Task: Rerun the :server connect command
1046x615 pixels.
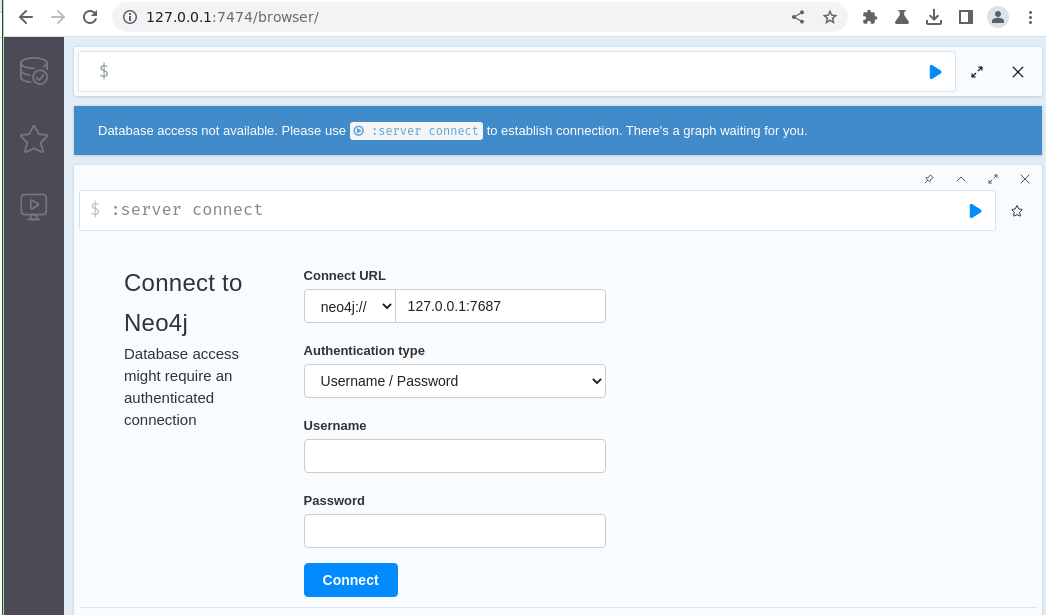Action: pyautogui.click(x=975, y=211)
